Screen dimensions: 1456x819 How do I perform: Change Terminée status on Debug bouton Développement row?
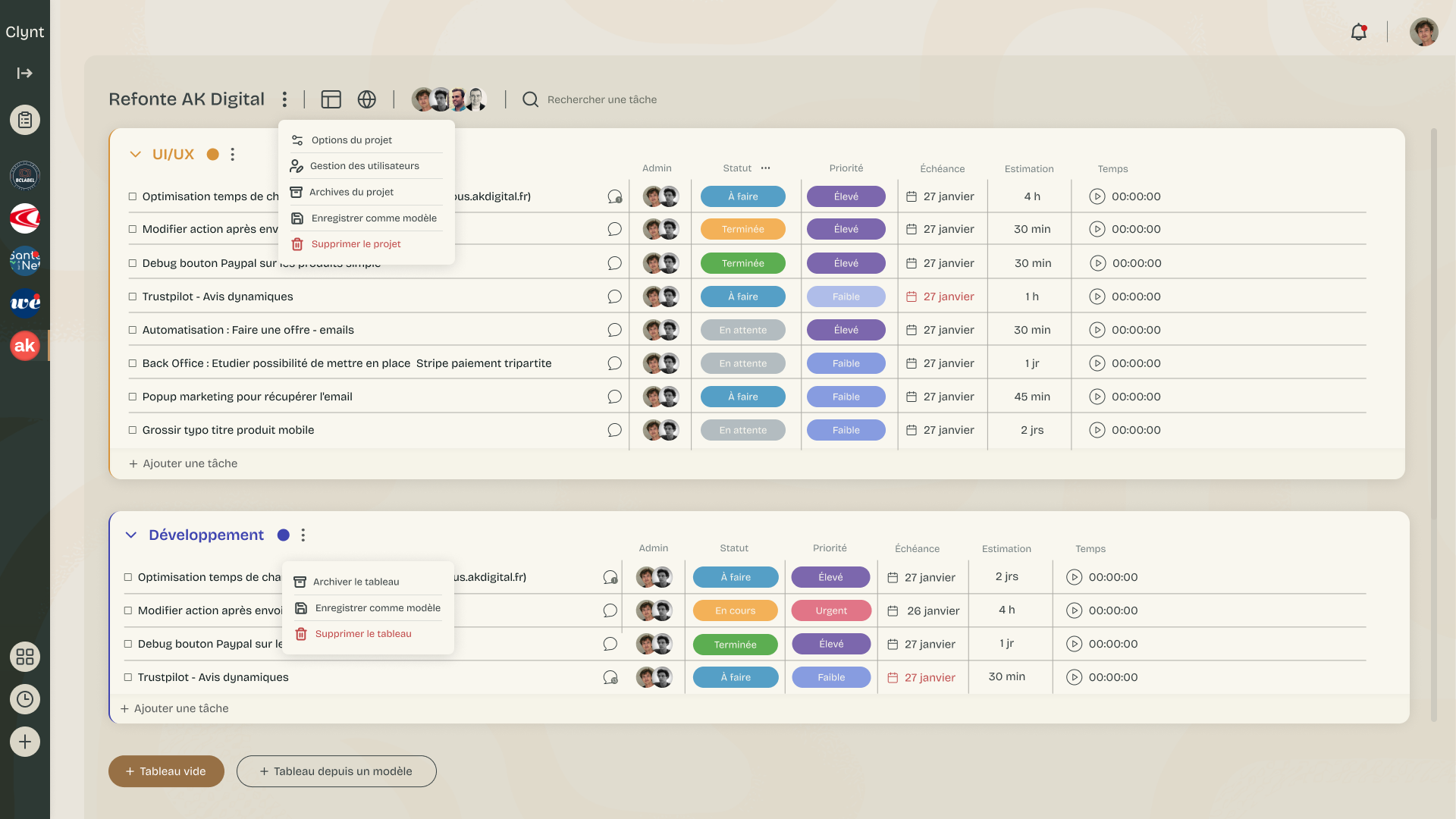coord(736,644)
